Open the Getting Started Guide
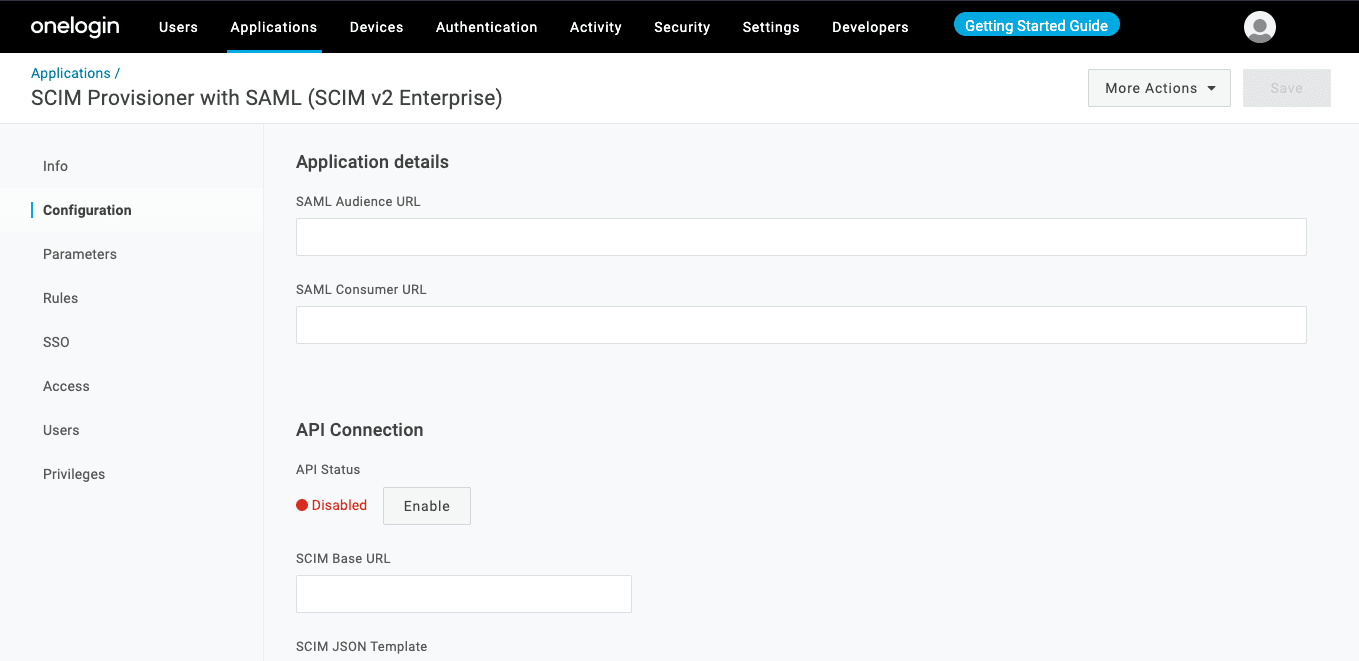Screen dimensions: 1359x661 1036,24
